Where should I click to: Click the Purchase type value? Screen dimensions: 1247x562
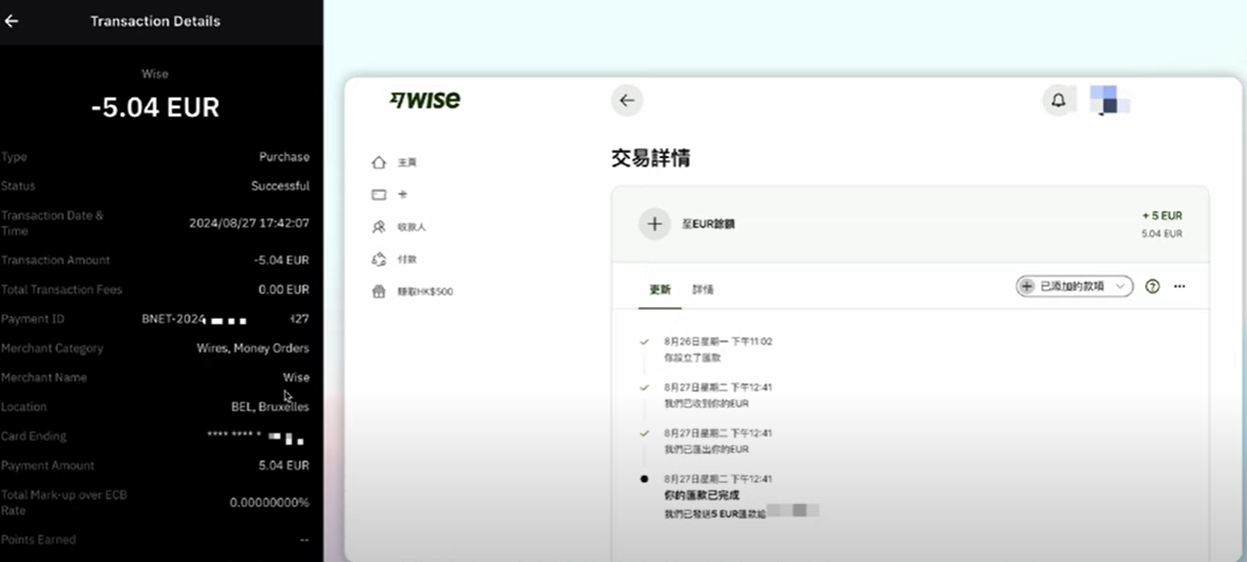click(x=284, y=157)
